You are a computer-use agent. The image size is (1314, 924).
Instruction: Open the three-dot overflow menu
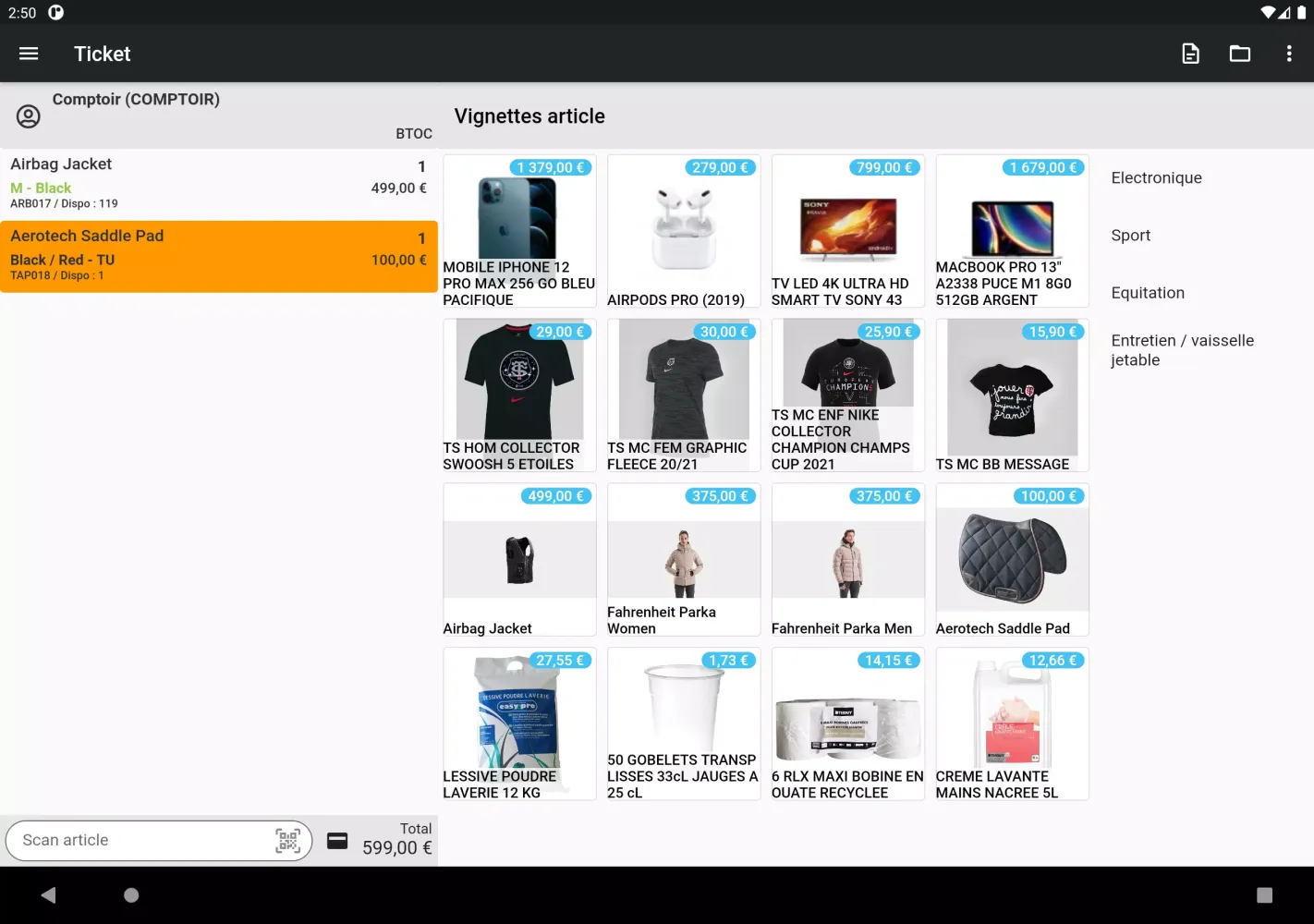click(x=1288, y=54)
